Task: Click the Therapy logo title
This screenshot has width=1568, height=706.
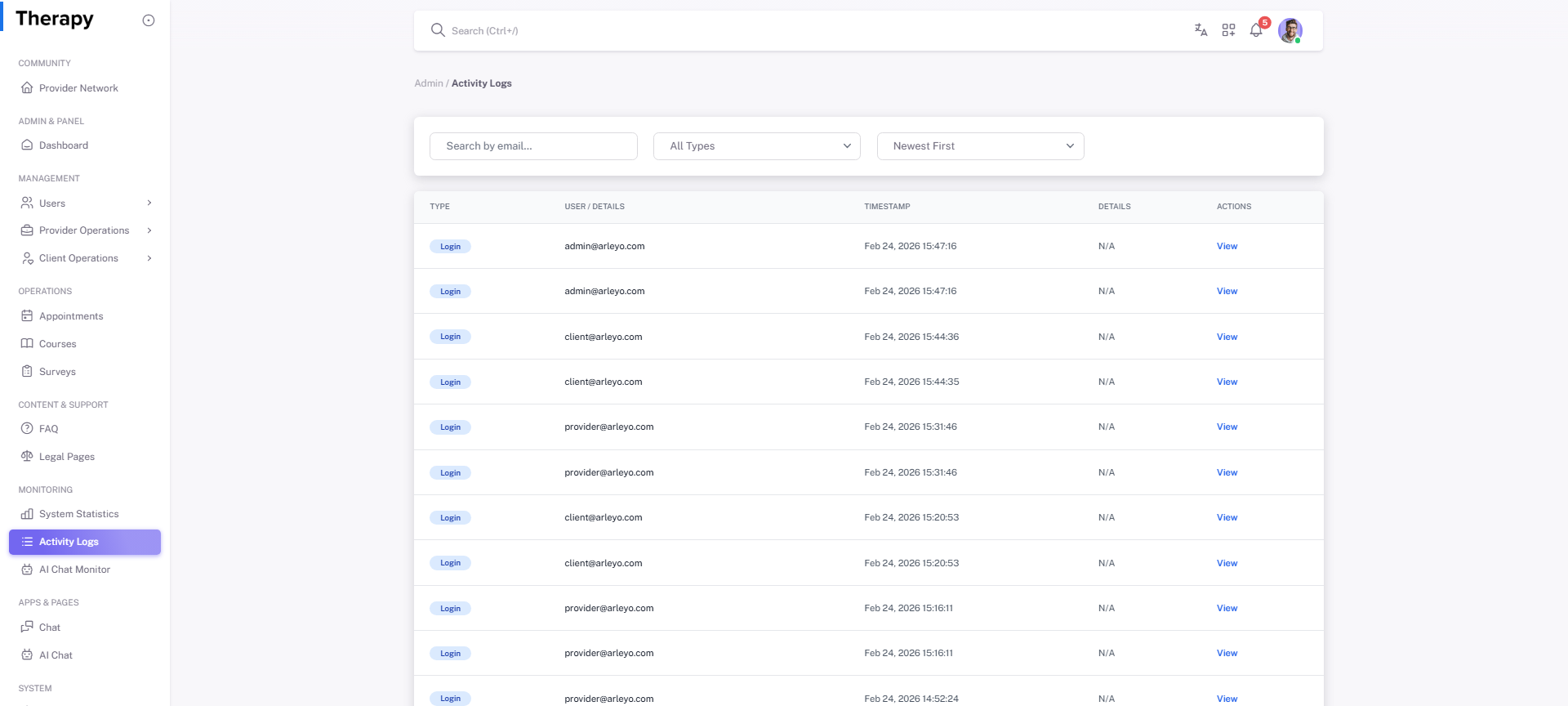Action: [55, 19]
